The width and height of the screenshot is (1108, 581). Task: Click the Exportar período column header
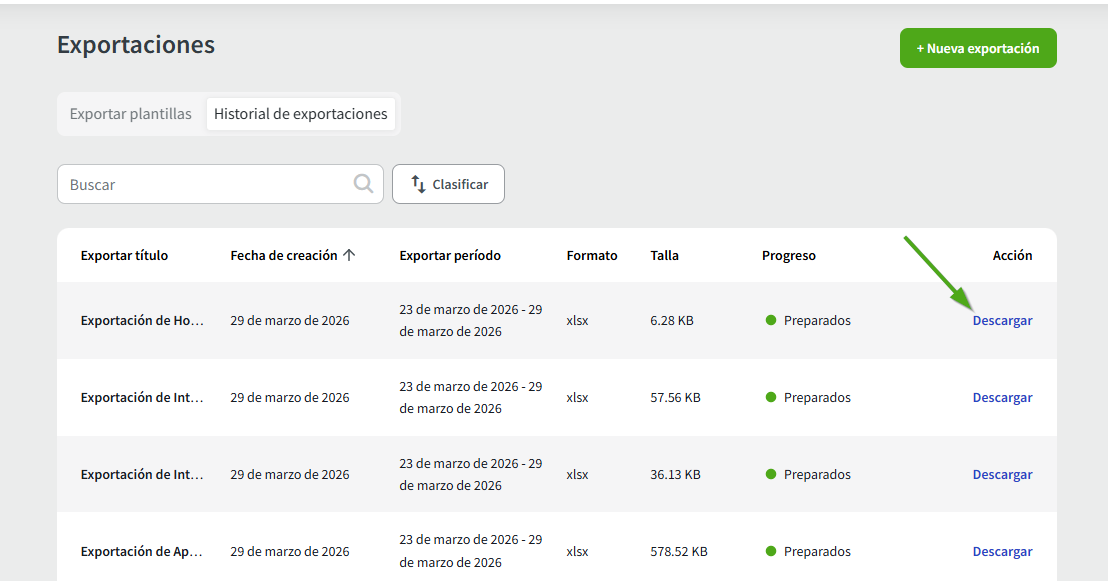[450, 255]
